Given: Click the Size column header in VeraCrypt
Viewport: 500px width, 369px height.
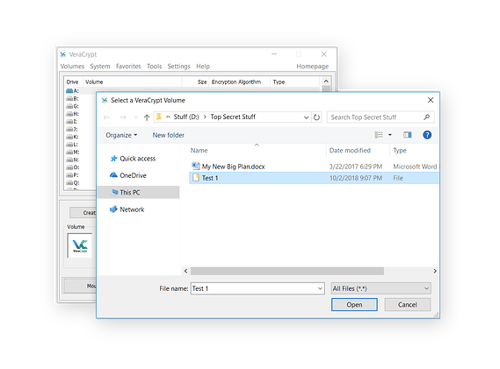Looking at the screenshot, I should (x=202, y=82).
